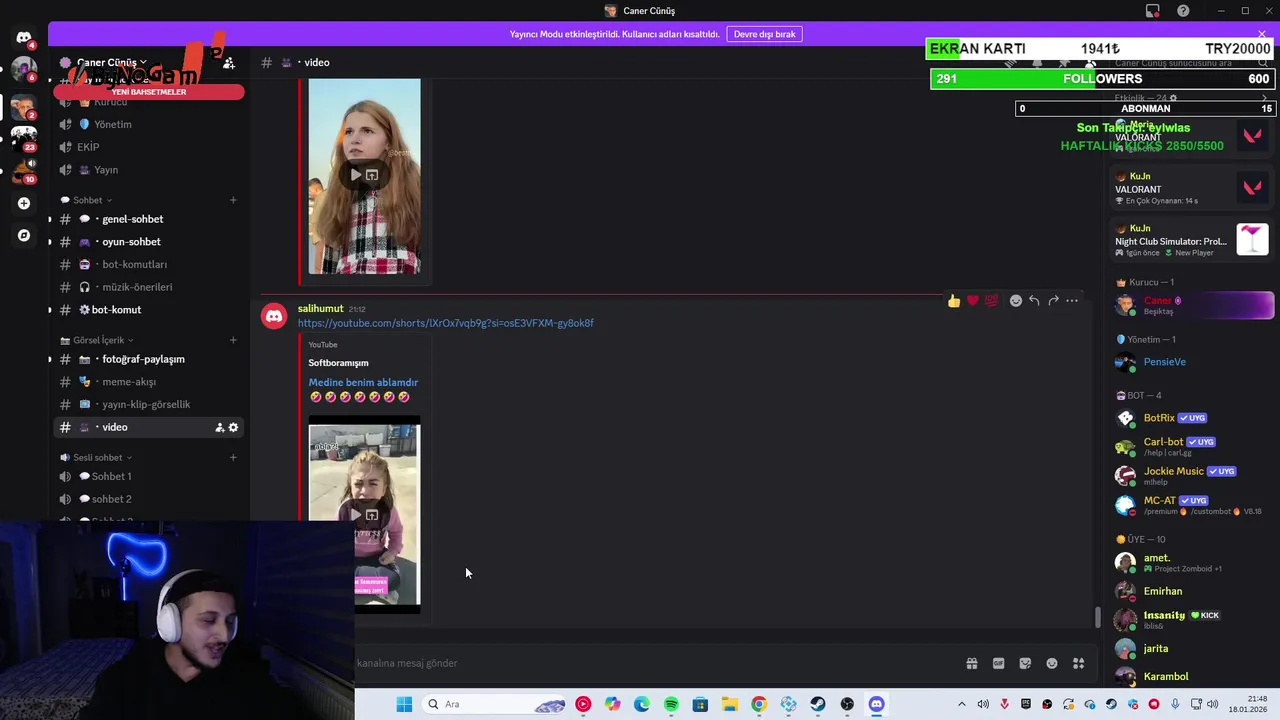Open GIF picker in message bar
The image size is (1280, 720).
[x=998, y=663]
